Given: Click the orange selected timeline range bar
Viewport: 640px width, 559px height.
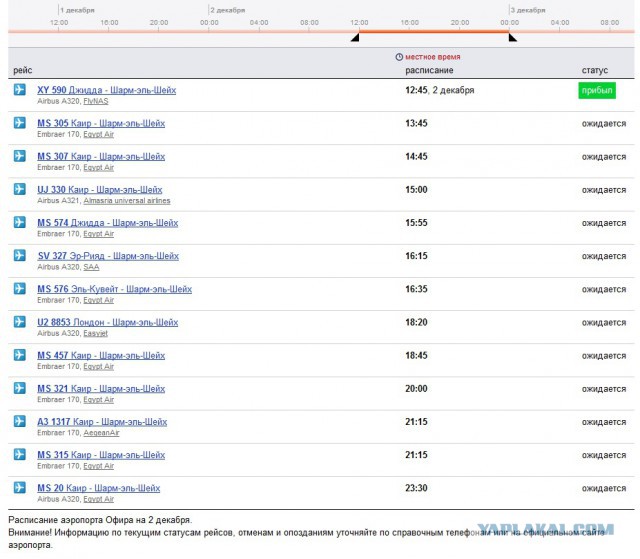Looking at the screenshot, I should click(x=434, y=31).
